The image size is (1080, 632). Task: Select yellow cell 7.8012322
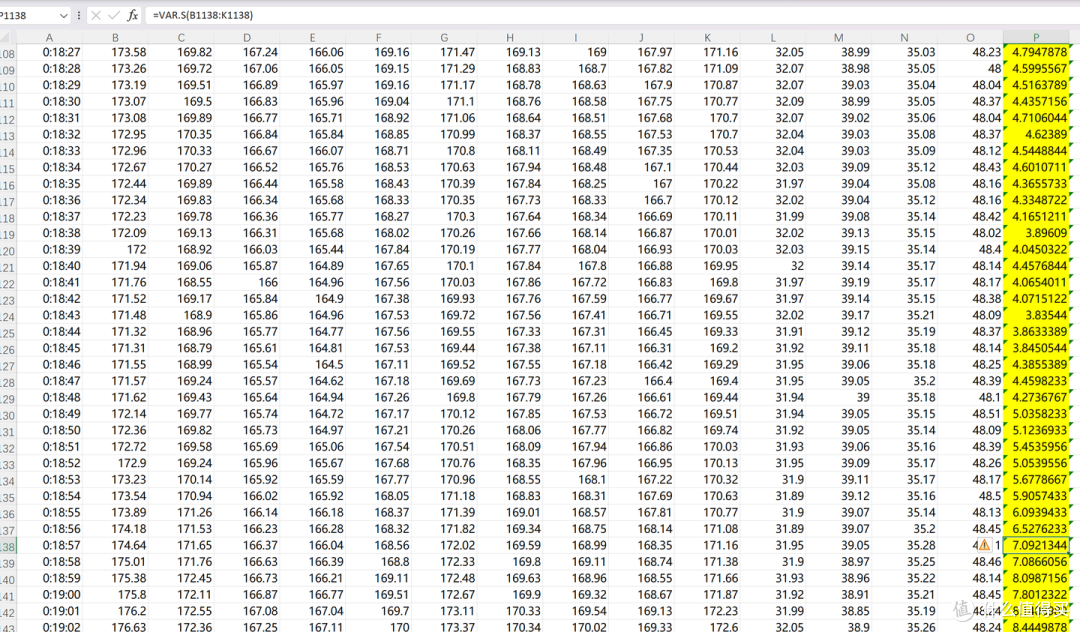[1037, 594]
